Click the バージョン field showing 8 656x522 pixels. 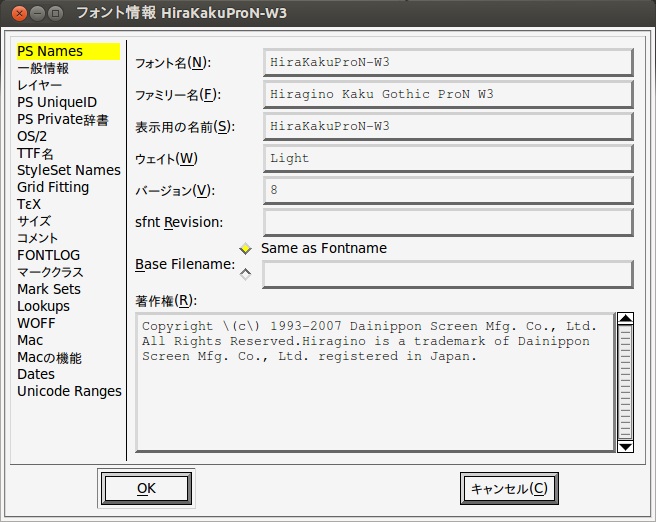448,190
